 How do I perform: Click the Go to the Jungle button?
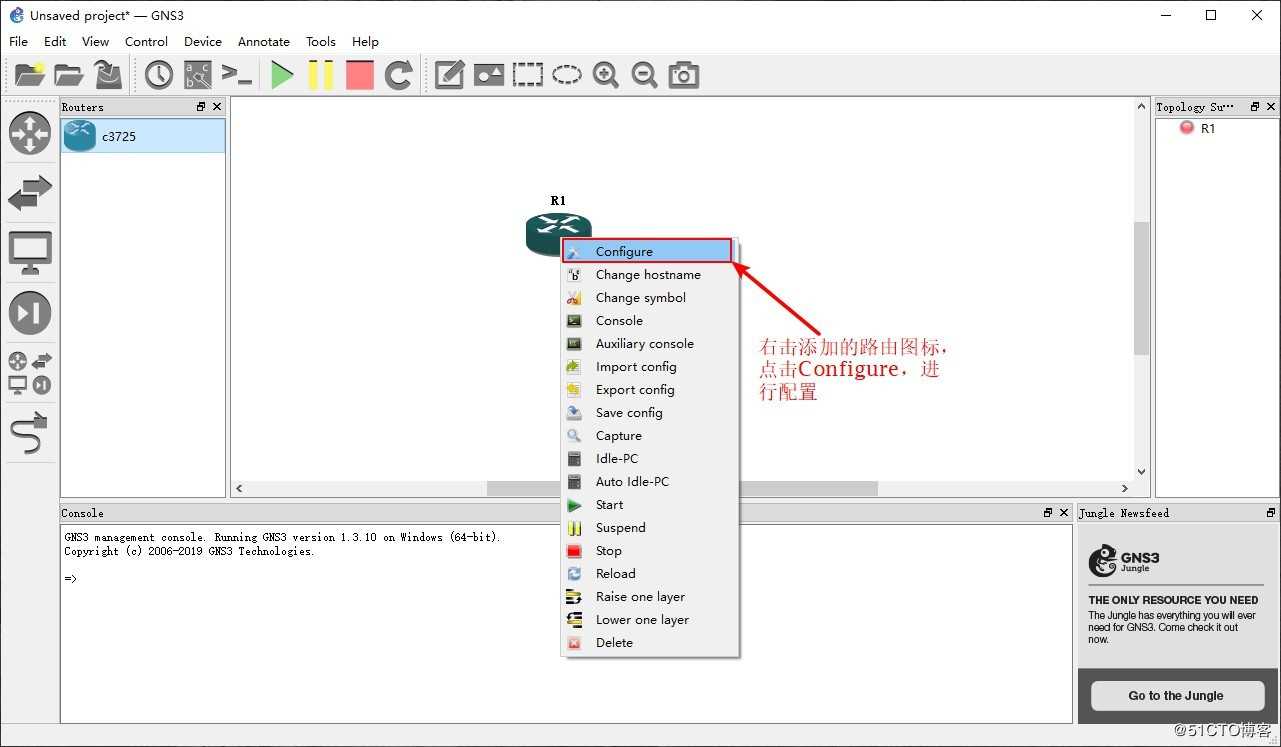click(x=1176, y=695)
